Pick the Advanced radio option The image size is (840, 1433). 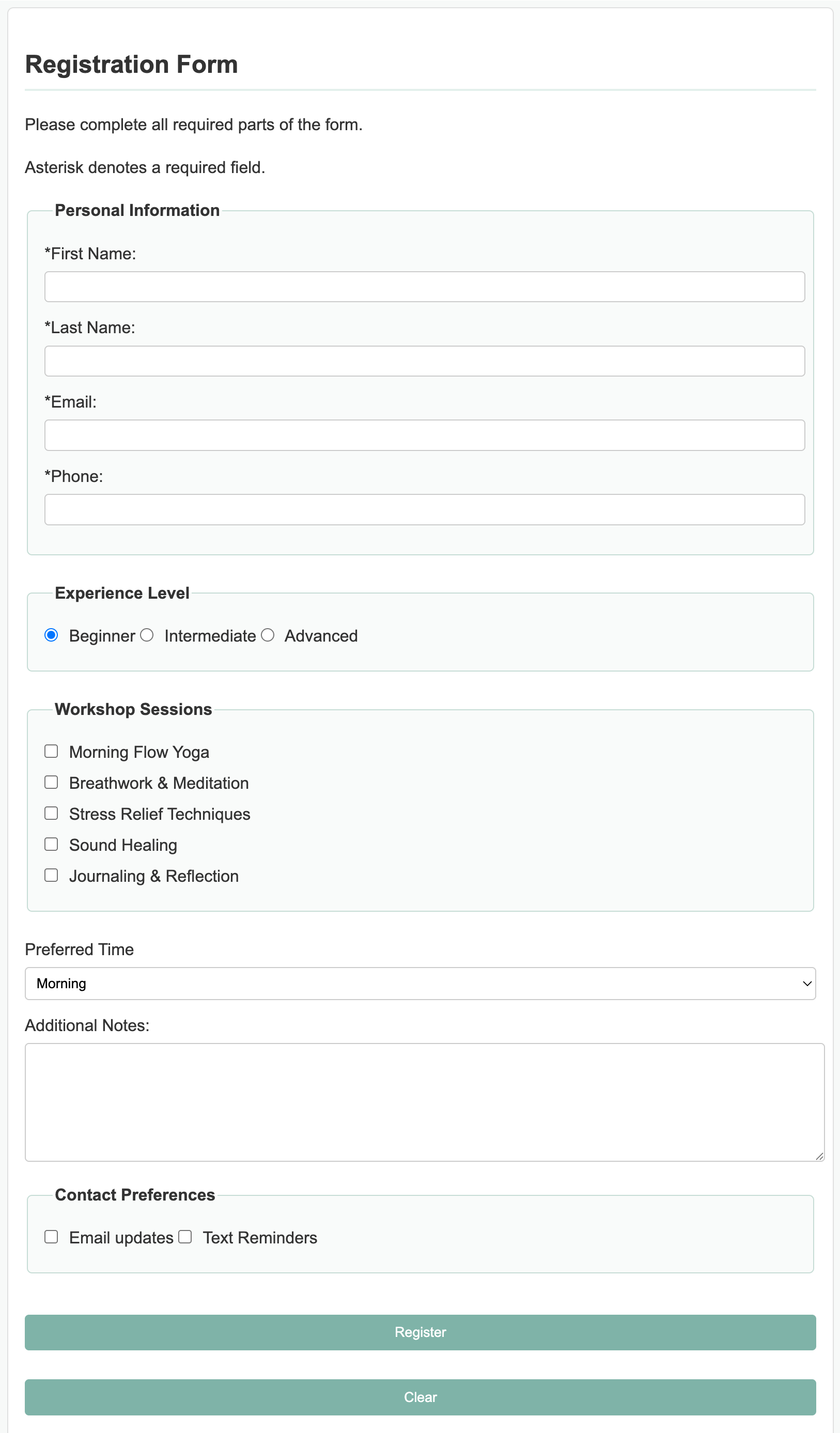click(x=267, y=635)
